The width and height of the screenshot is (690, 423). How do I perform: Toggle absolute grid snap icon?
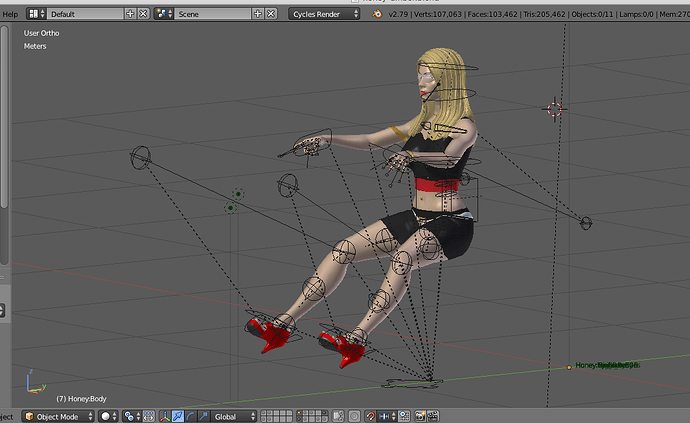pyautogui.click(x=404, y=416)
